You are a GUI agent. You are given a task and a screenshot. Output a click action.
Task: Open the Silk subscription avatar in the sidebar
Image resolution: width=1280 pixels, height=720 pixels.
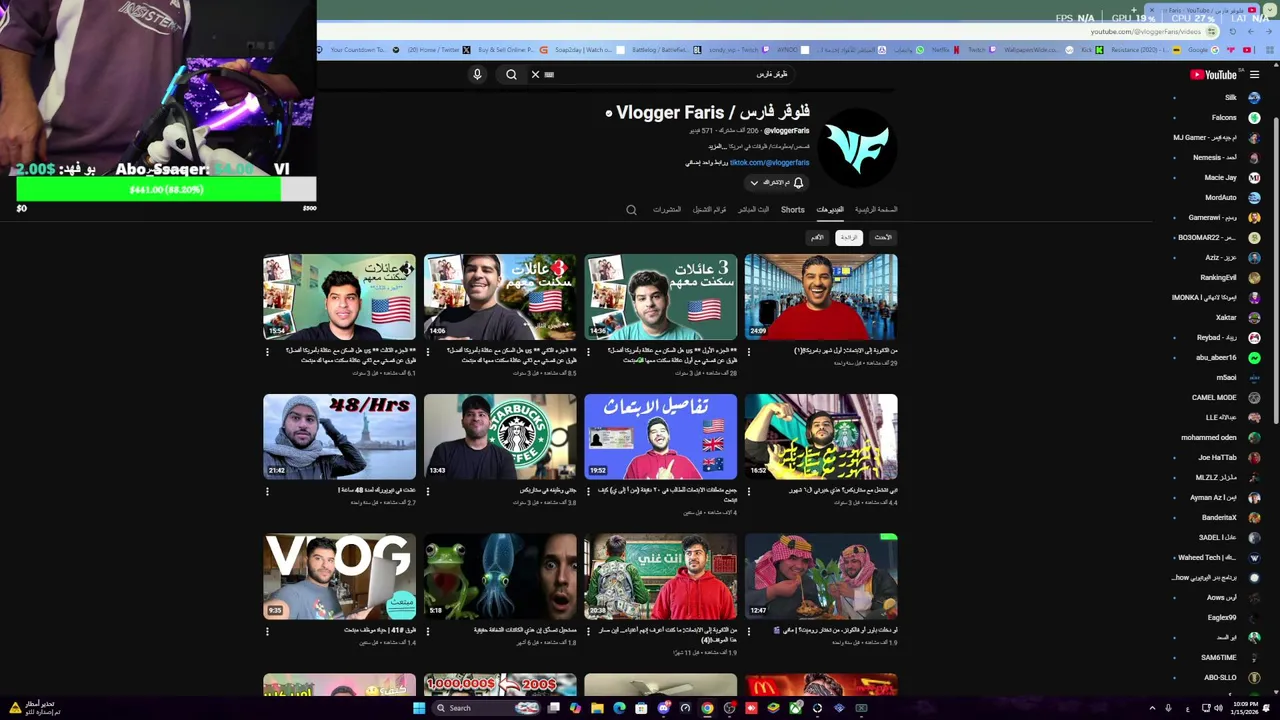click(x=1254, y=98)
